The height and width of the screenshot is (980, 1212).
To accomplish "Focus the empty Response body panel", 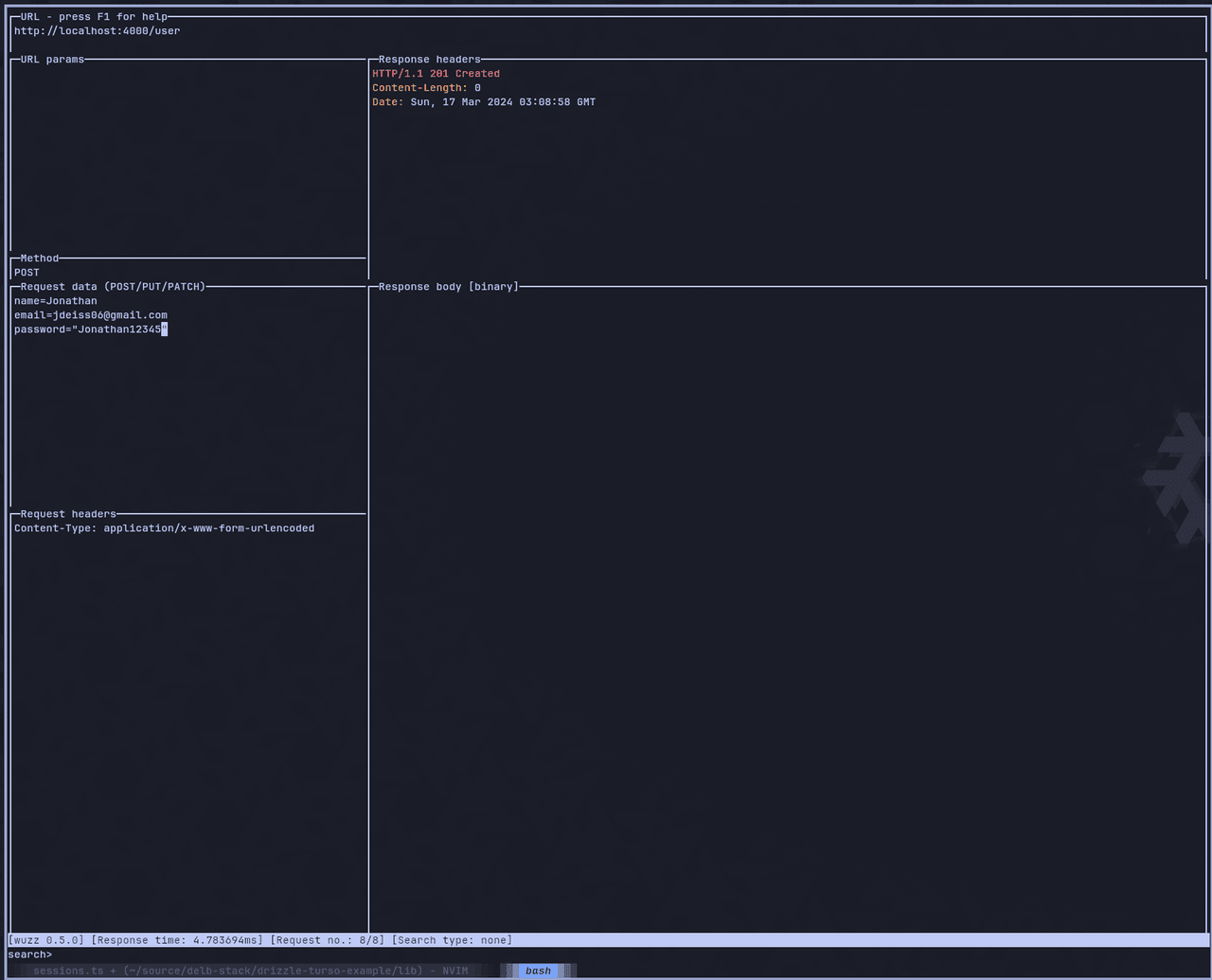I will [x=786, y=606].
